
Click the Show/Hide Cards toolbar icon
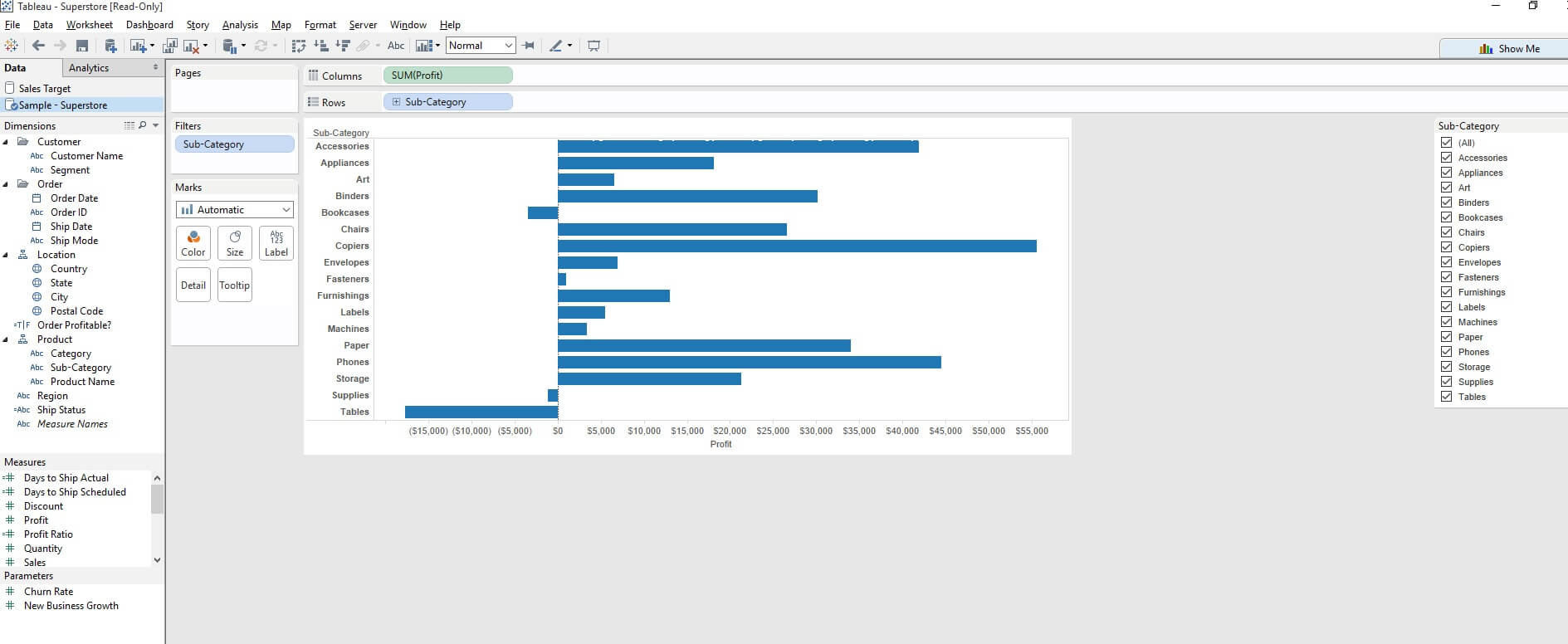(424, 46)
